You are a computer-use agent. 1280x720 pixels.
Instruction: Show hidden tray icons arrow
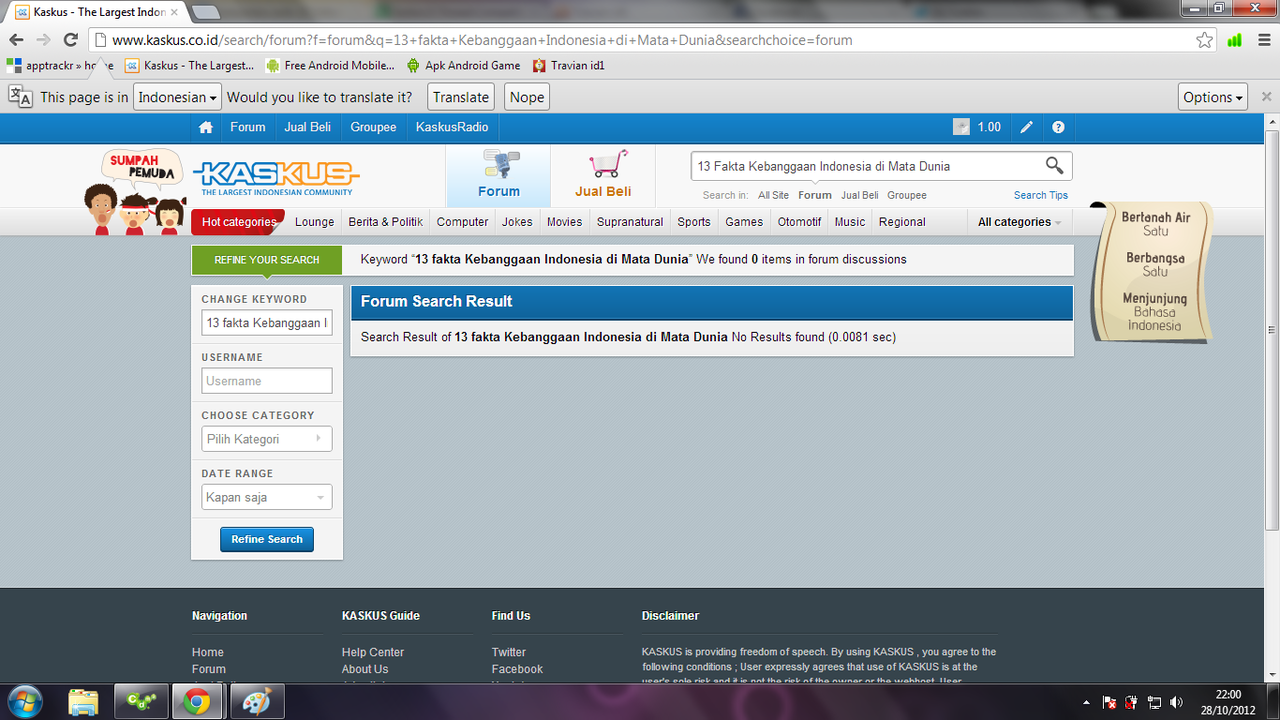[1086, 702]
